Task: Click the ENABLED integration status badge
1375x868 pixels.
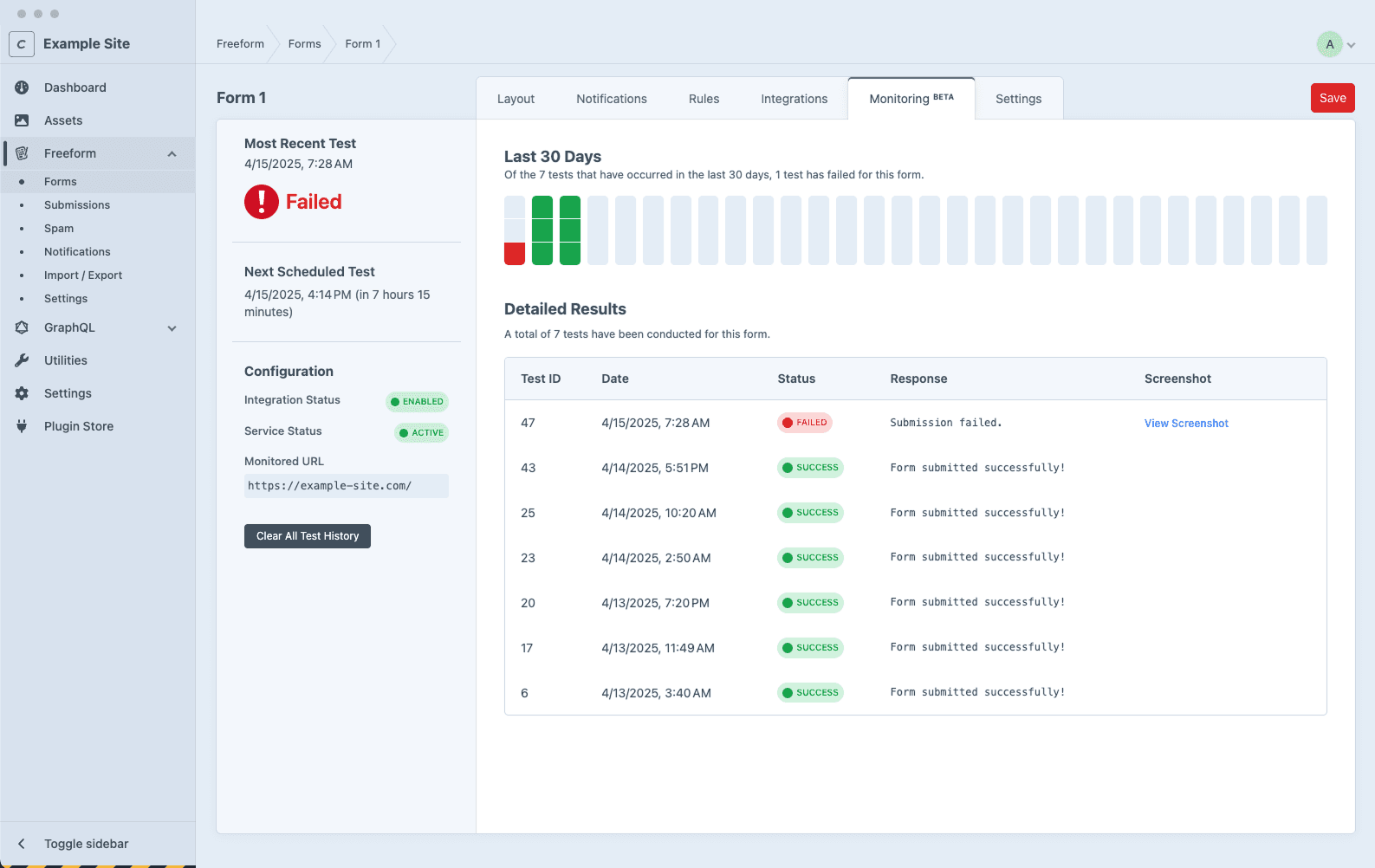Action: click(x=417, y=402)
